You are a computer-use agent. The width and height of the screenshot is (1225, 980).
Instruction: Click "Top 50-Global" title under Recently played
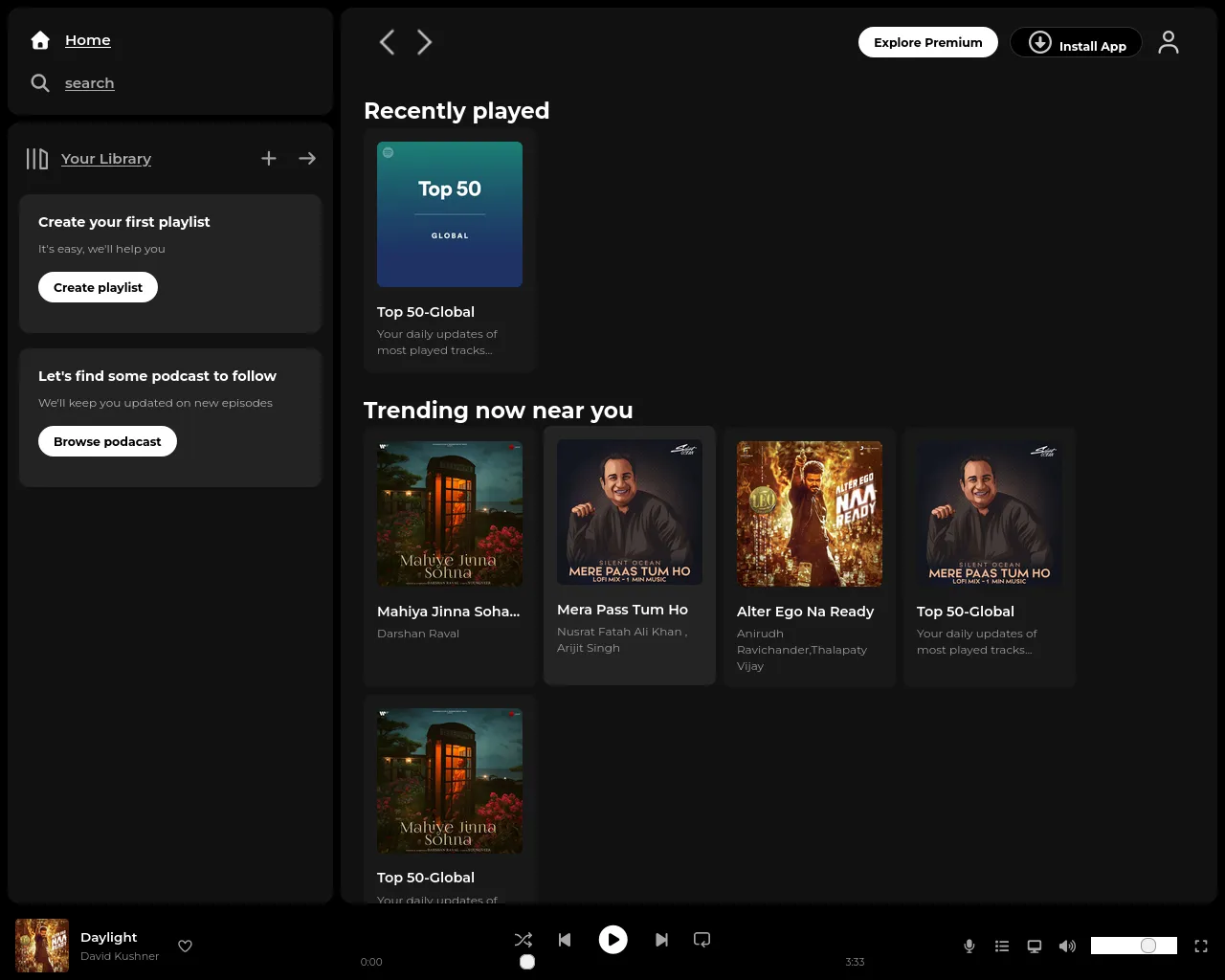(x=426, y=312)
